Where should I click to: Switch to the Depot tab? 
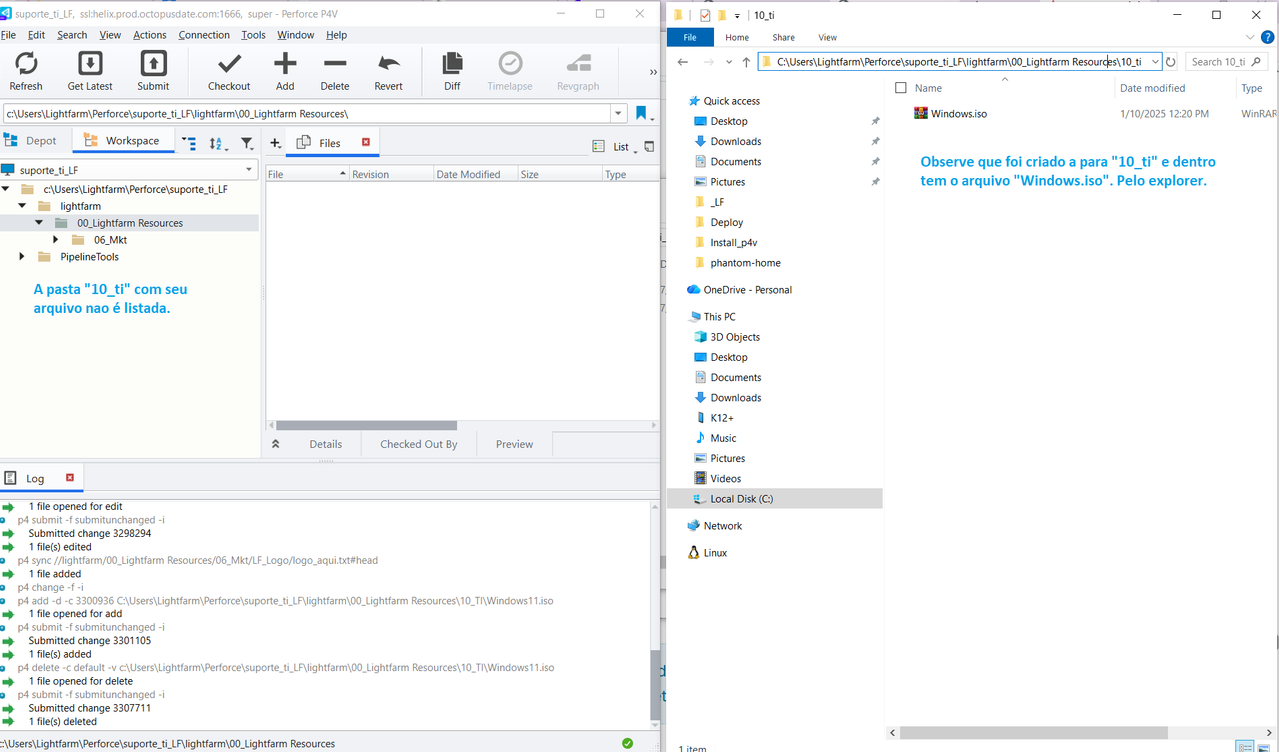point(34,141)
